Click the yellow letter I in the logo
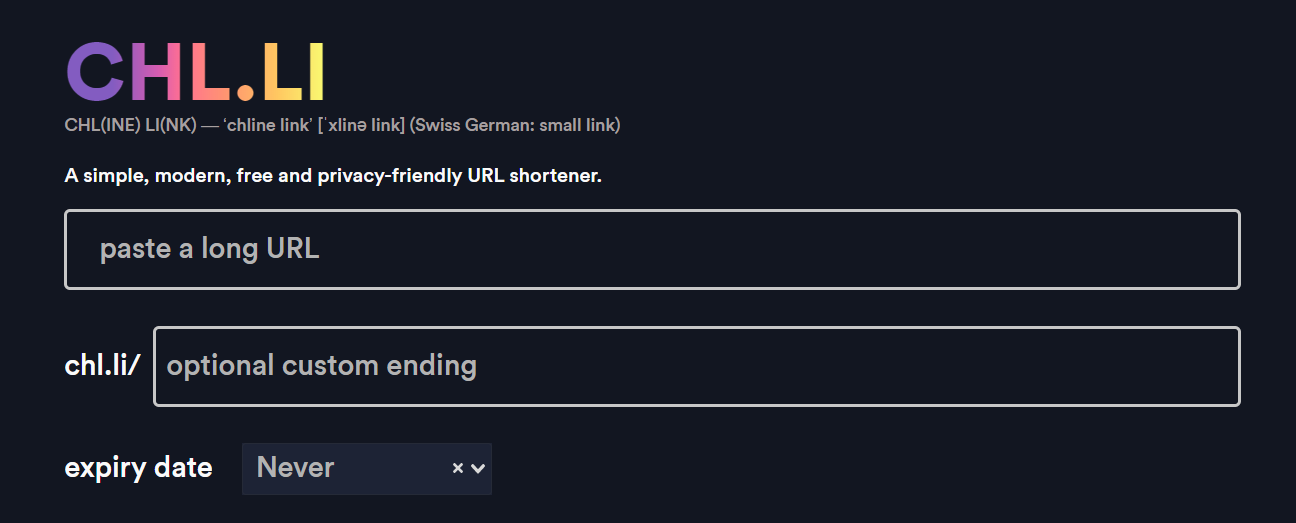This screenshot has width=1296, height=523. 316,74
